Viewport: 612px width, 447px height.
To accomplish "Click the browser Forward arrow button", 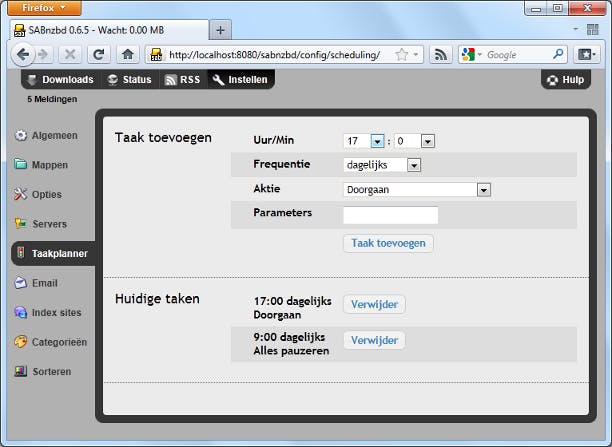I will coord(43,55).
